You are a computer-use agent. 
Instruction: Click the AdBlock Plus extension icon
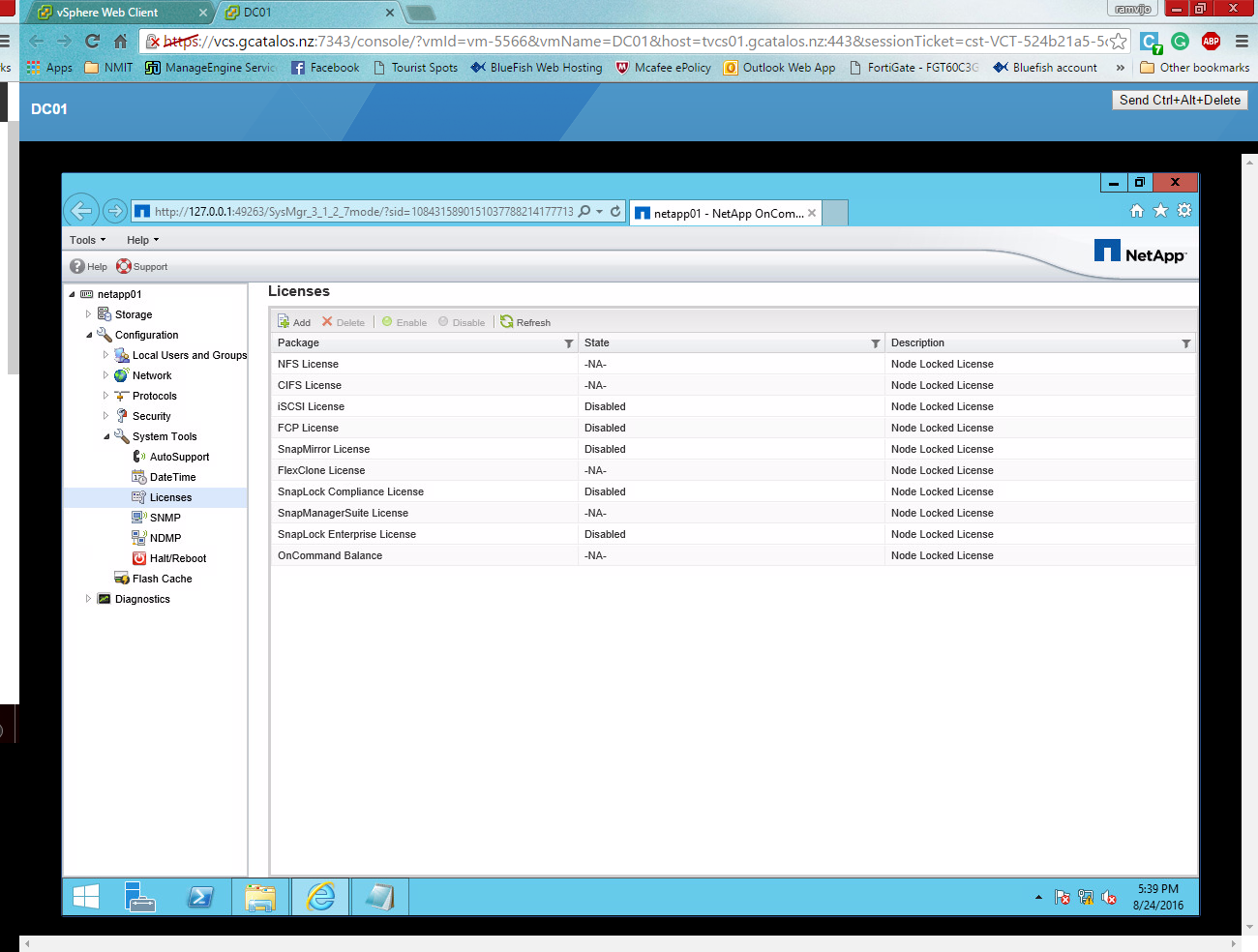[x=1211, y=41]
